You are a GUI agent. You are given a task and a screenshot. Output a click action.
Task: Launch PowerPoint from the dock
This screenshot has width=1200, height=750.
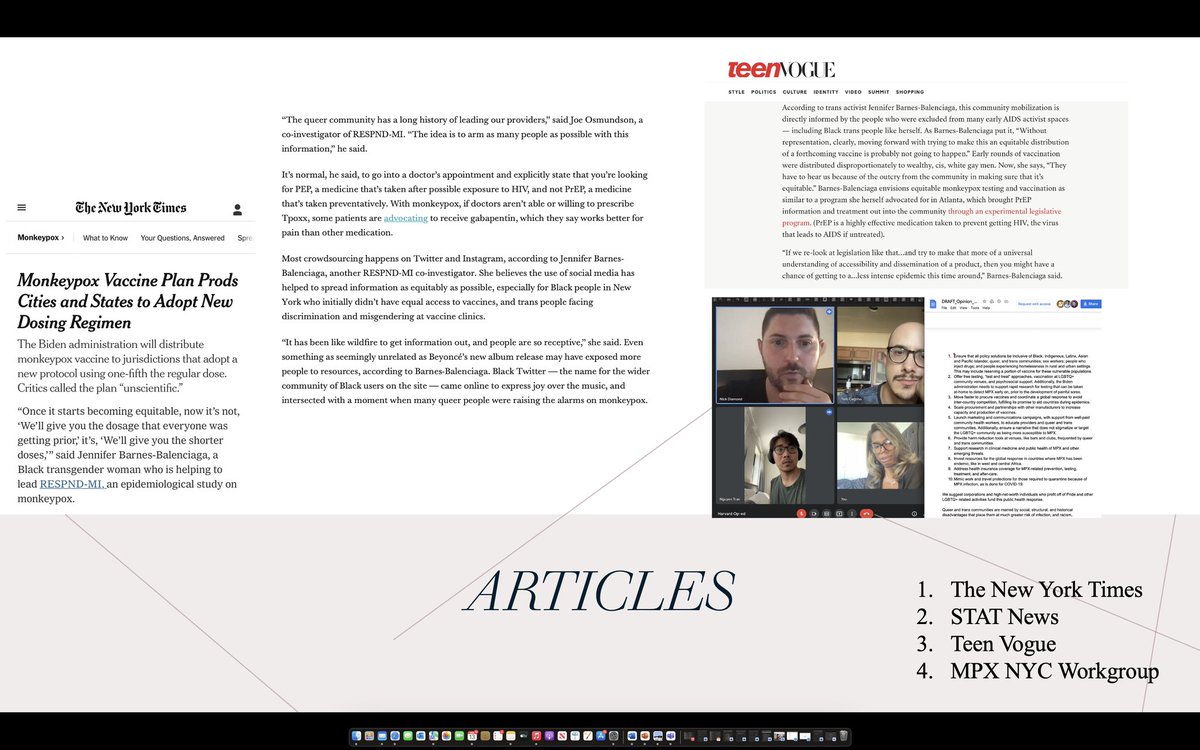(x=644, y=736)
